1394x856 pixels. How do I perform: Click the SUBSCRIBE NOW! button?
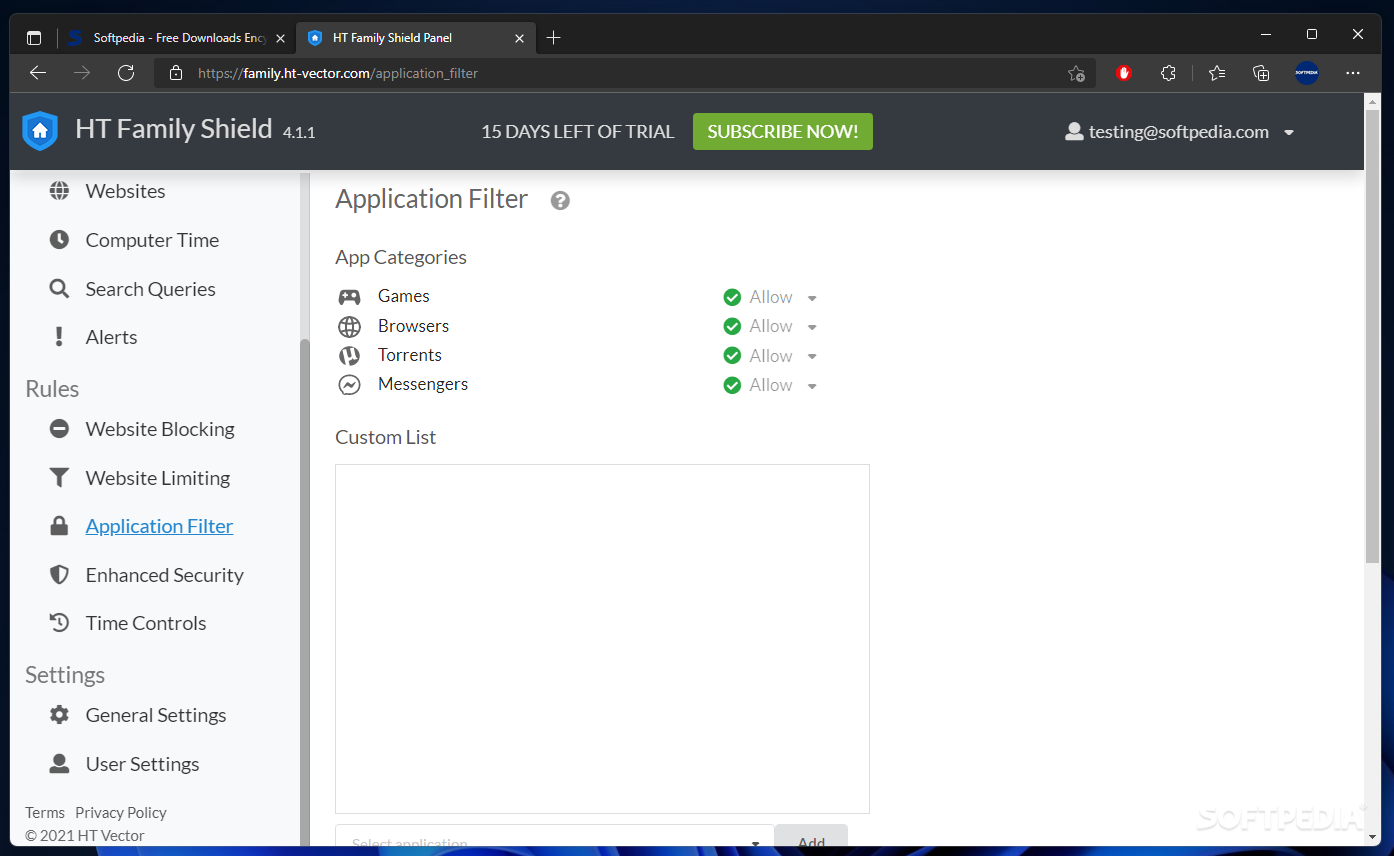pyautogui.click(x=783, y=132)
